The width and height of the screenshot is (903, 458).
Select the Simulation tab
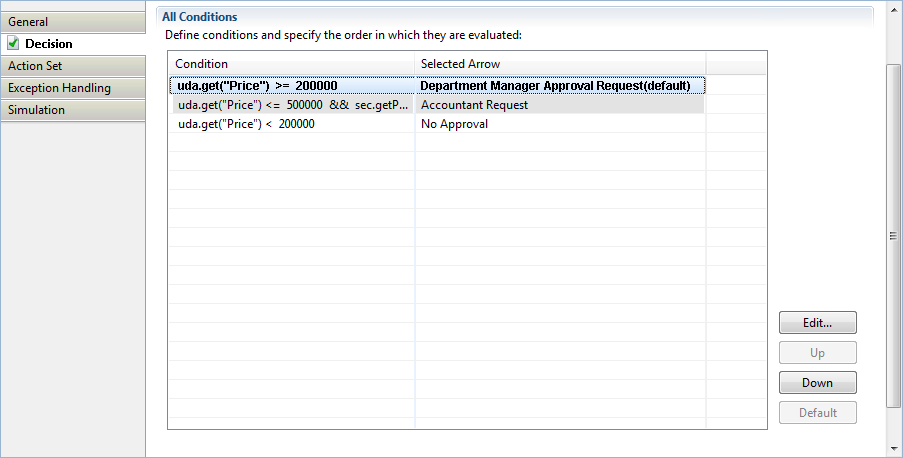72,110
